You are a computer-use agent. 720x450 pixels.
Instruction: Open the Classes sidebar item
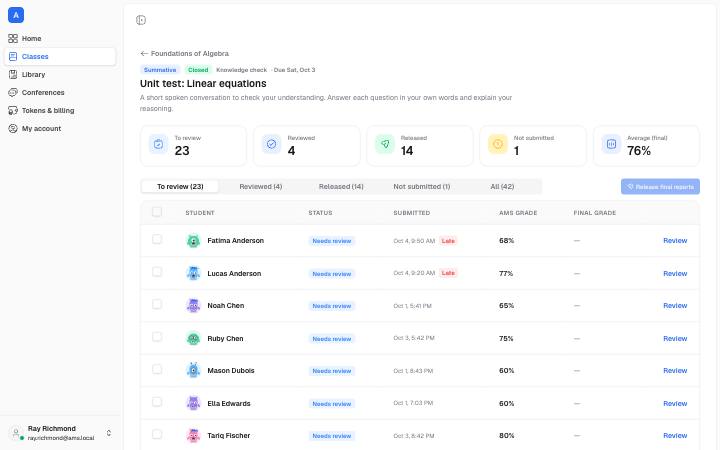pos(60,56)
